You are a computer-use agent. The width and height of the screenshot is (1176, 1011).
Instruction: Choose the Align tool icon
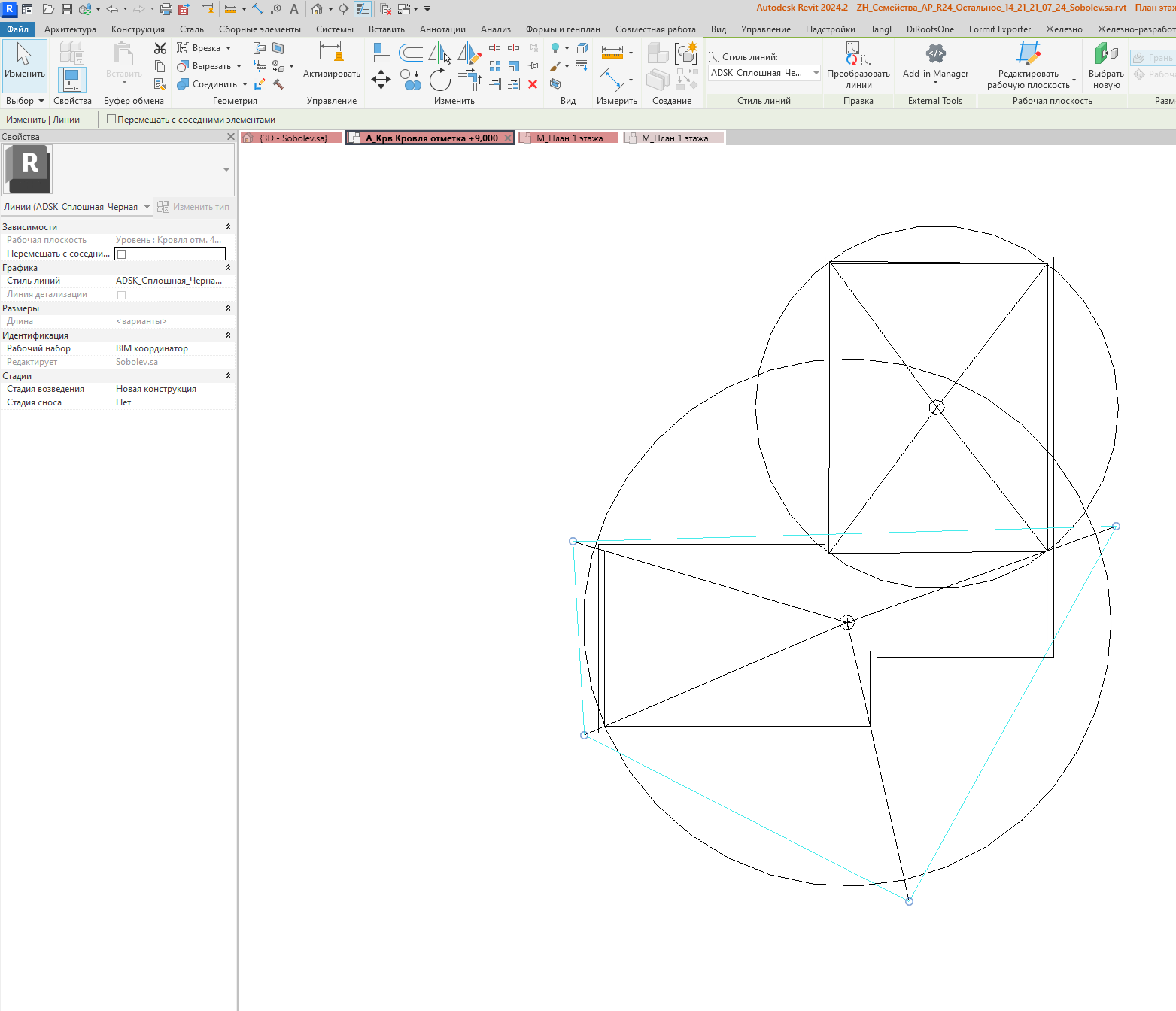(381, 53)
